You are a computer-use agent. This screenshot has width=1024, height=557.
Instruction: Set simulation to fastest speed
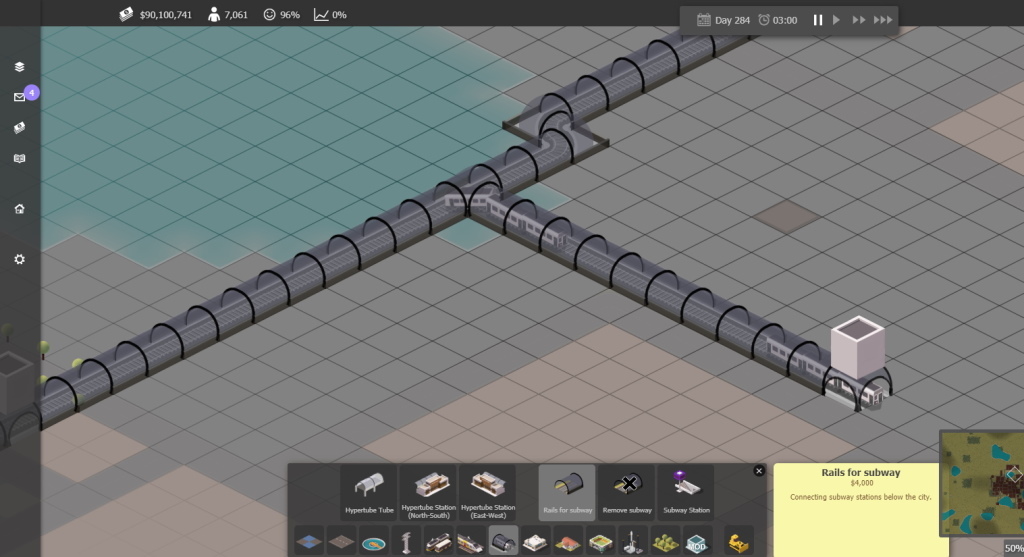[x=883, y=20]
